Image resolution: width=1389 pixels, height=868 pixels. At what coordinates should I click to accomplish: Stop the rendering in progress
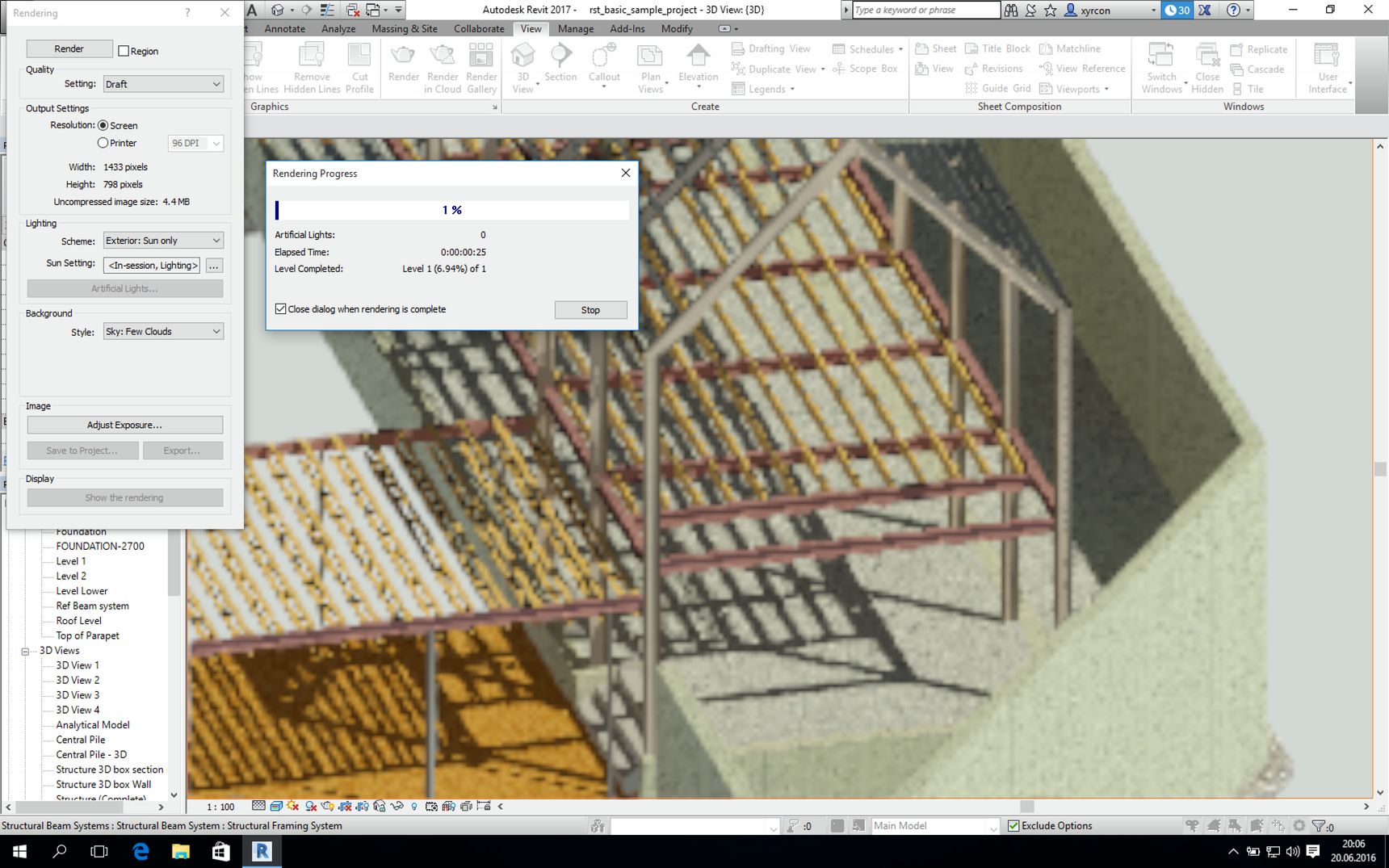pos(590,310)
